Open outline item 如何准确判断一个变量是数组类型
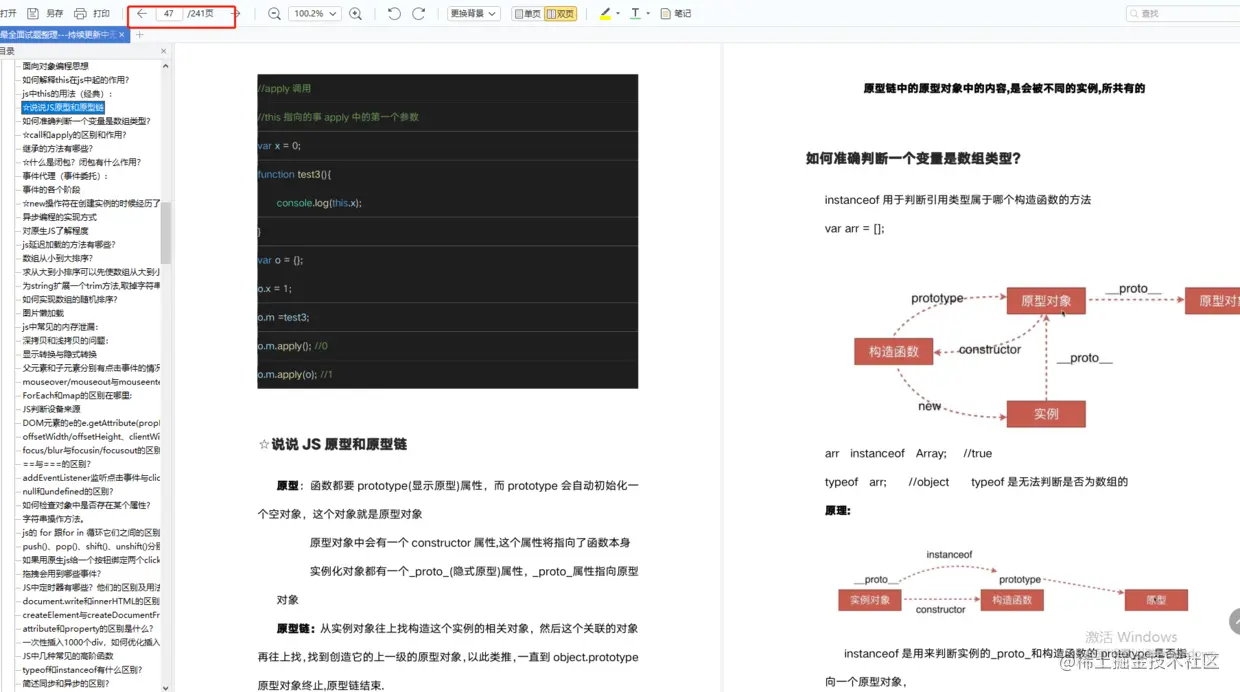Image resolution: width=1240 pixels, height=692 pixels. (86, 121)
